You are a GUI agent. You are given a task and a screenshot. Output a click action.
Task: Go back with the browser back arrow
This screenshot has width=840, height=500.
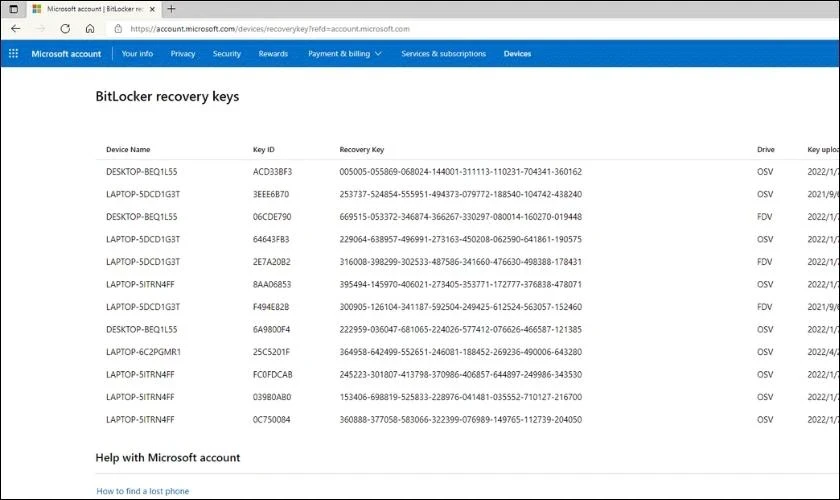tap(16, 29)
